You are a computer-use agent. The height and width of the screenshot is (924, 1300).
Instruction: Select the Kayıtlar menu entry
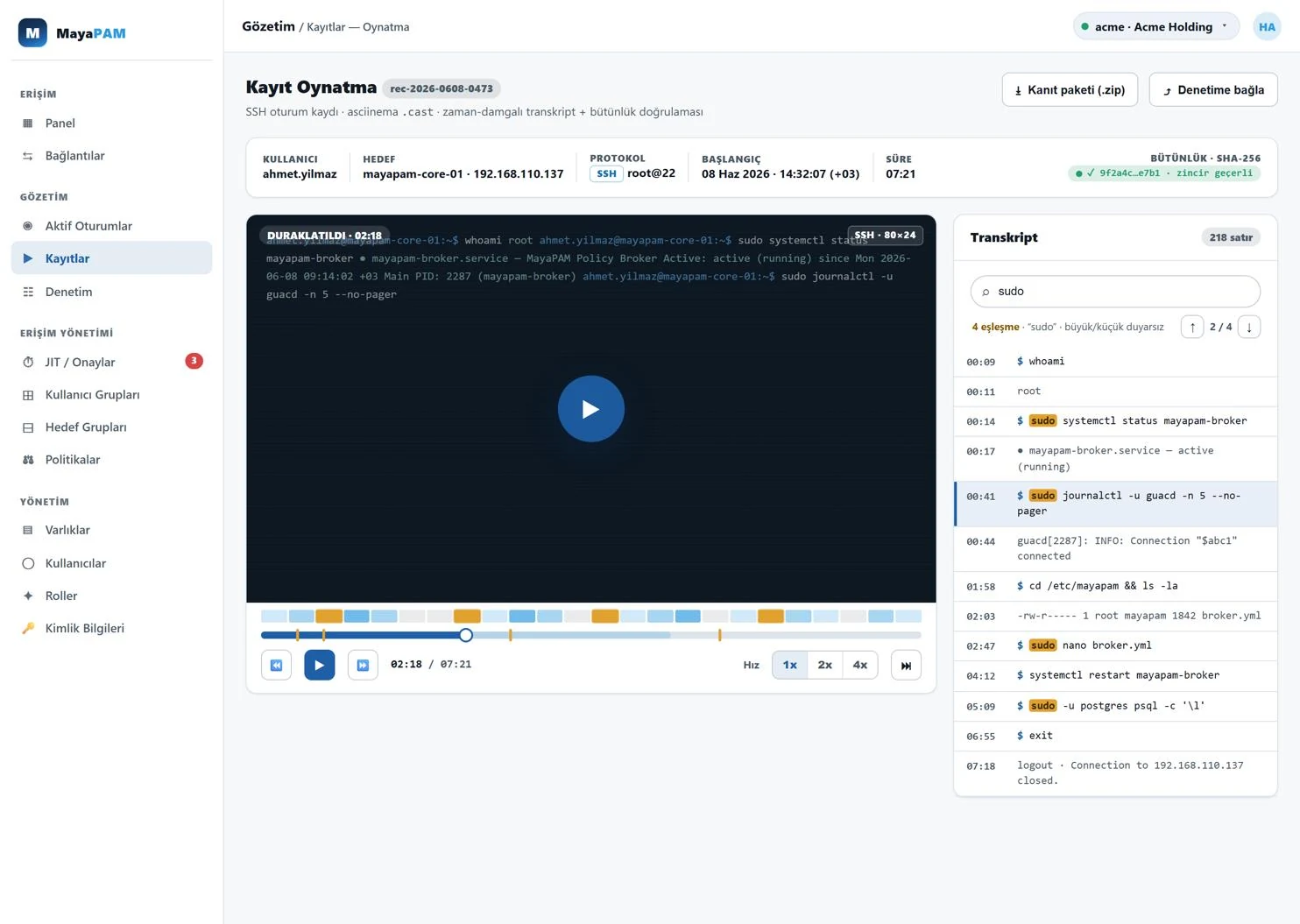point(111,258)
